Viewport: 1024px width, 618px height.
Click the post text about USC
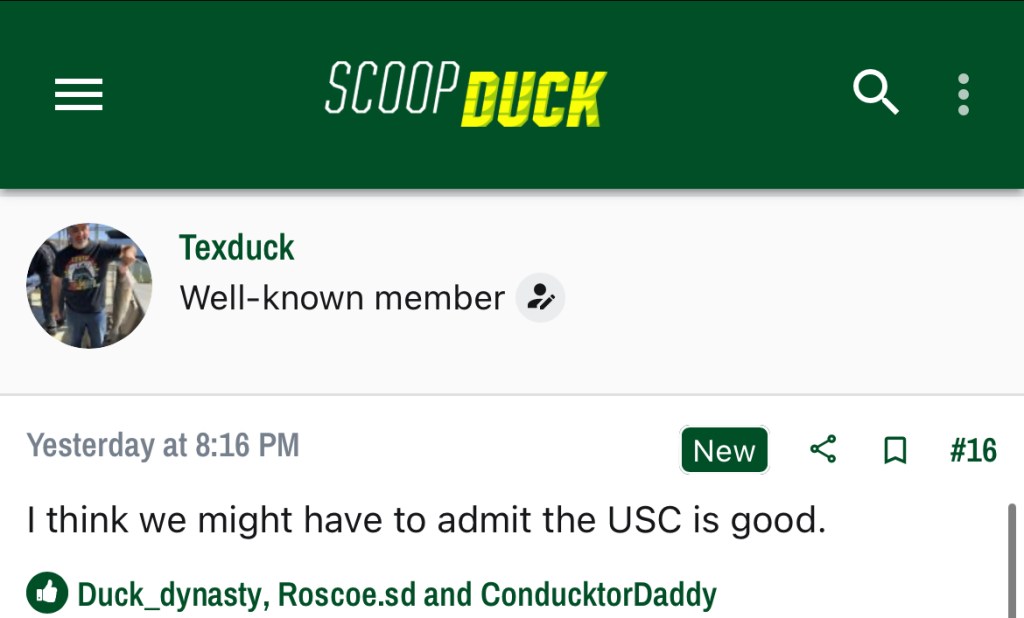tap(426, 520)
